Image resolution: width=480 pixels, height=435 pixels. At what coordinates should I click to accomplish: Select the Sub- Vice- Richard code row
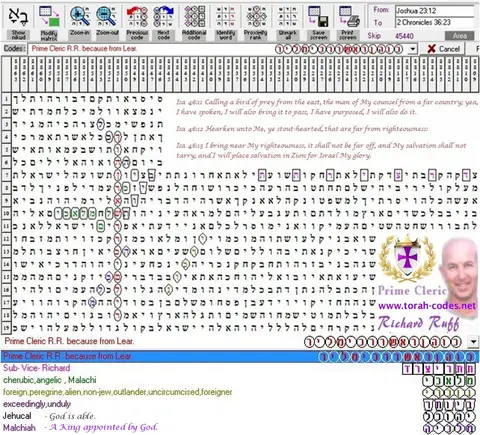pos(240,368)
